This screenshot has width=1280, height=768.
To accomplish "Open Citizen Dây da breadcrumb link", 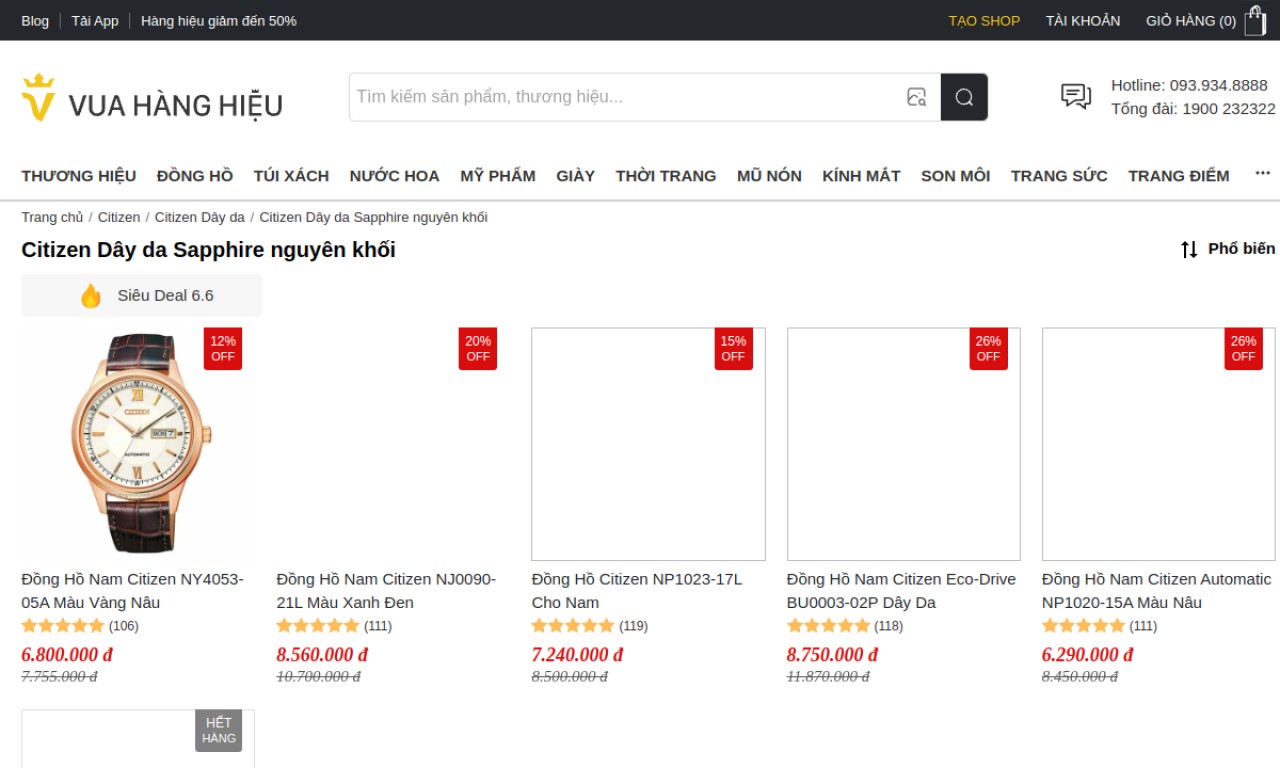I will (x=200, y=217).
